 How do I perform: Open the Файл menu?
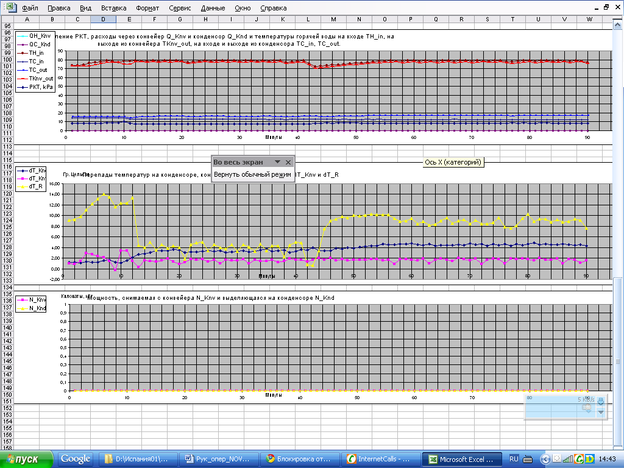coord(30,8)
